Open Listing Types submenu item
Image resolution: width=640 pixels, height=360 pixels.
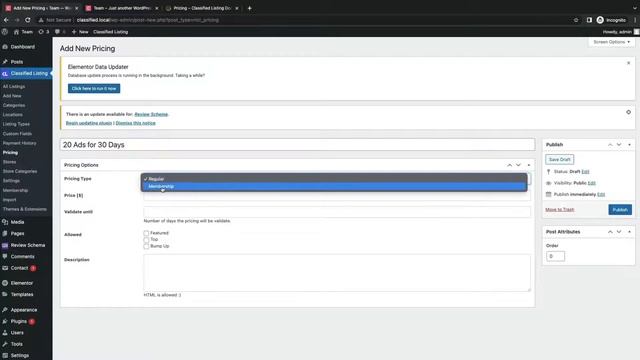point(16,124)
